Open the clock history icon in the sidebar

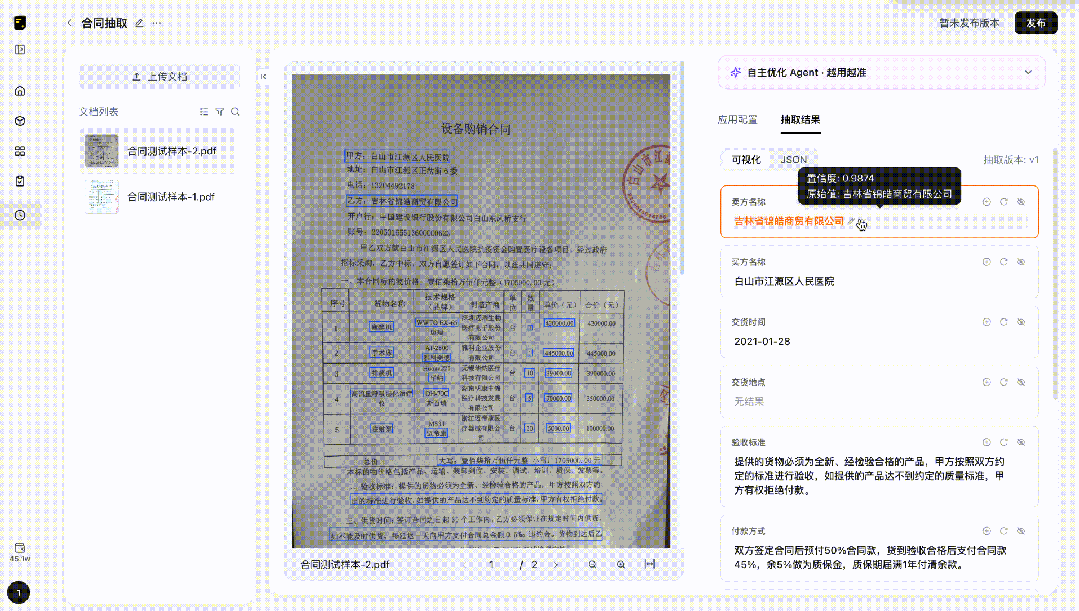click(x=20, y=215)
